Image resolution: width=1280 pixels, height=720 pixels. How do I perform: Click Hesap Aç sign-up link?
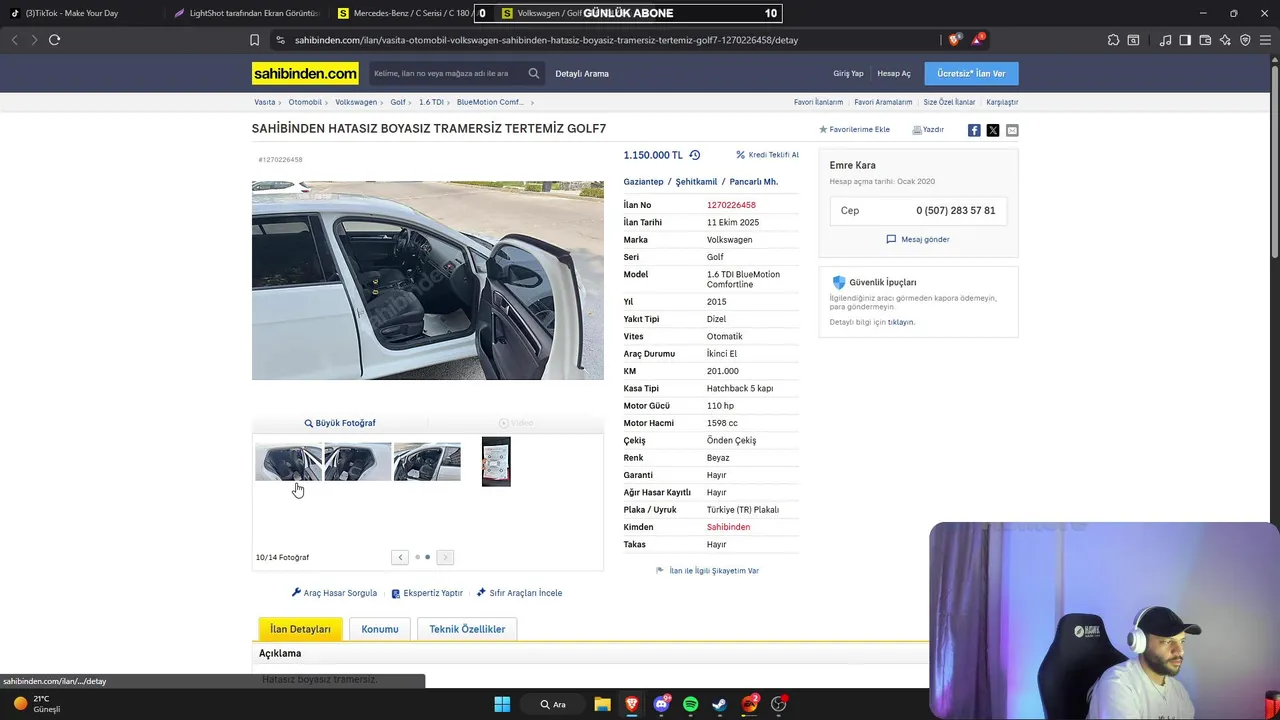pyautogui.click(x=894, y=74)
